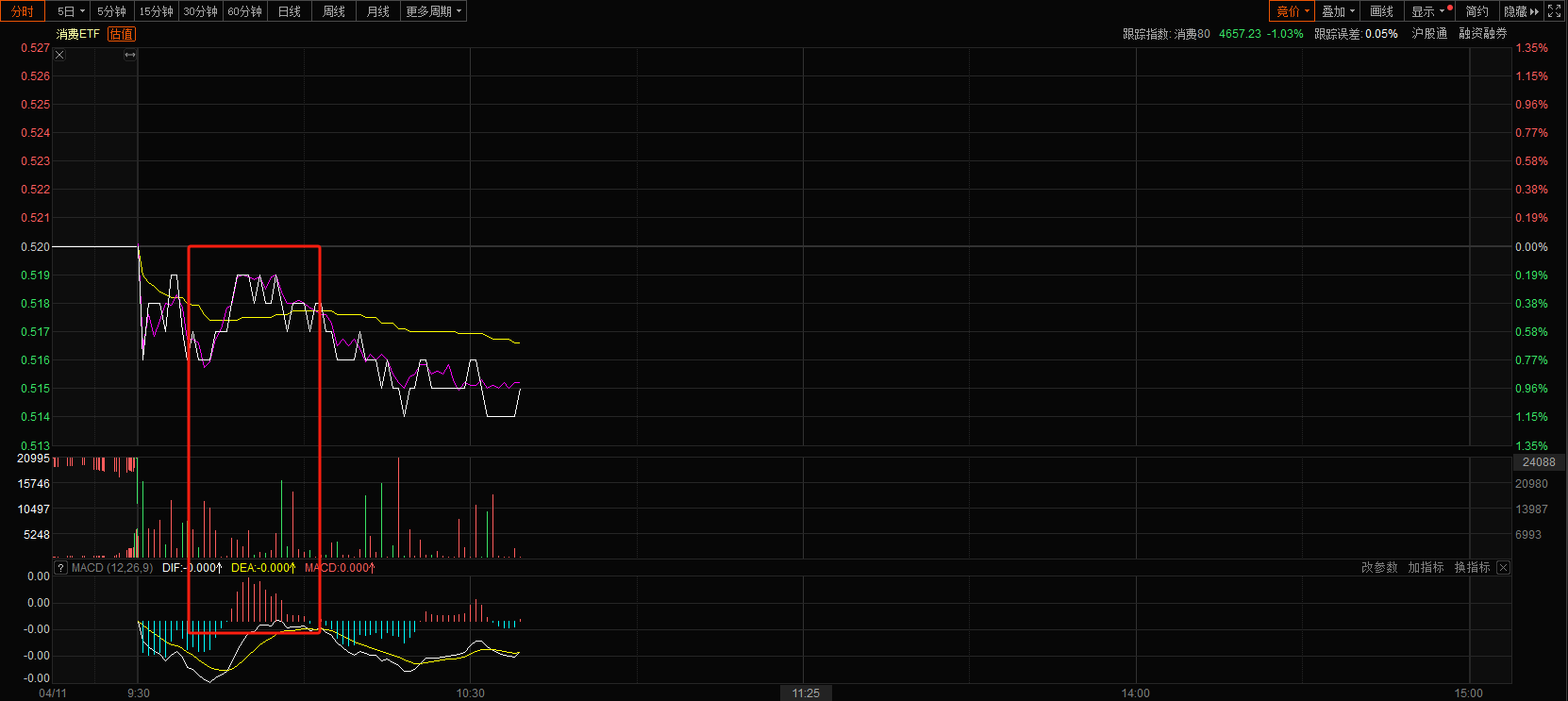This screenshot has width=1568, height=701.
Task: Click the fullscreen expand icon
Action: coord(1554,11)
